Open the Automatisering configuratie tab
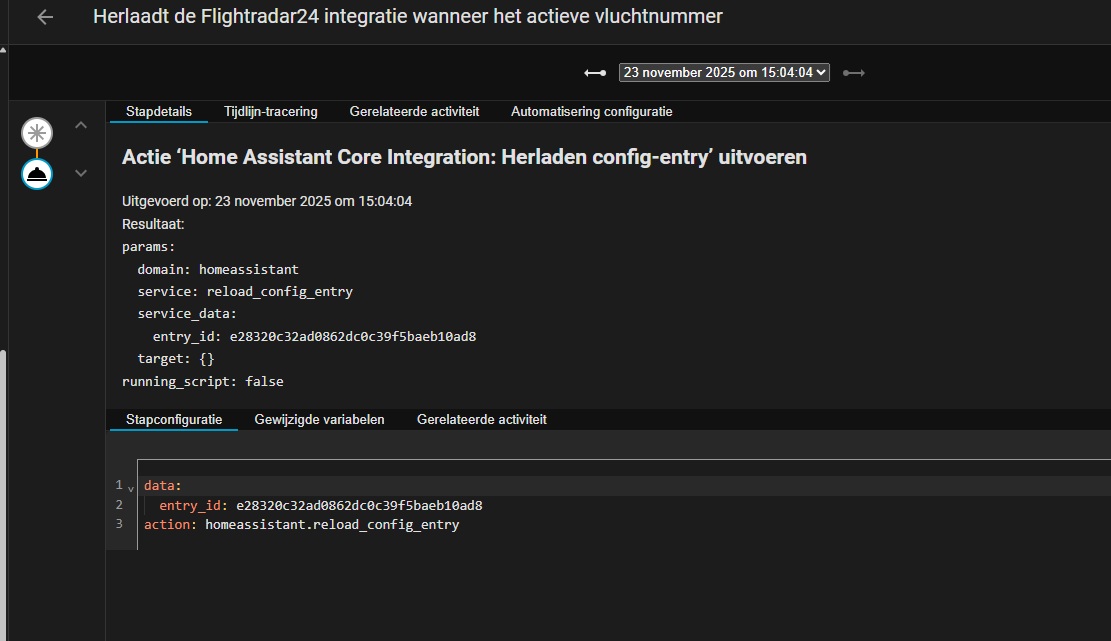Screen dimensions: 1111x641 pyautogui.click(x=591, y=112)
